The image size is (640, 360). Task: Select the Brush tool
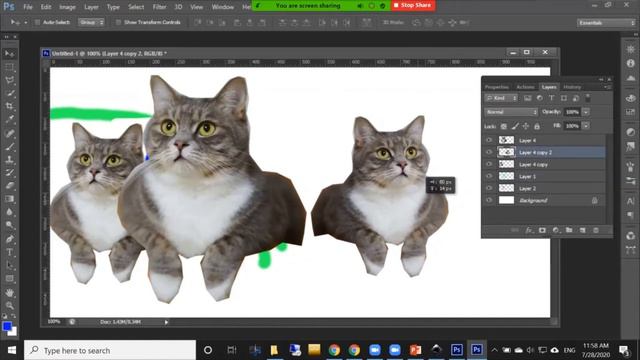click(9, 147)
